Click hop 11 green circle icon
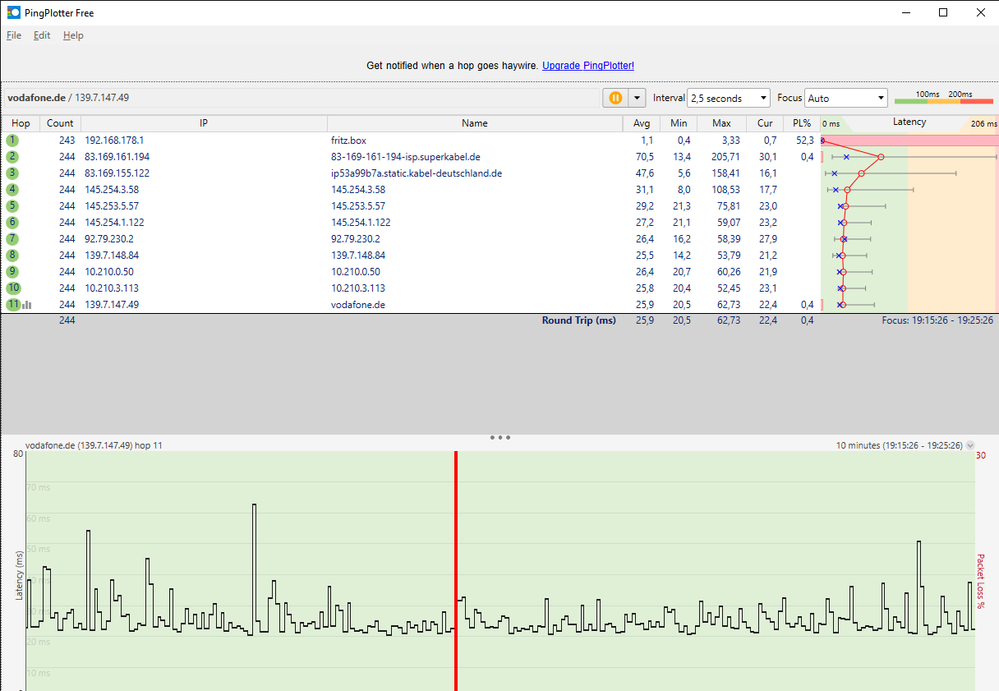This screenshot has width=999, height=691. pos(13,304)
